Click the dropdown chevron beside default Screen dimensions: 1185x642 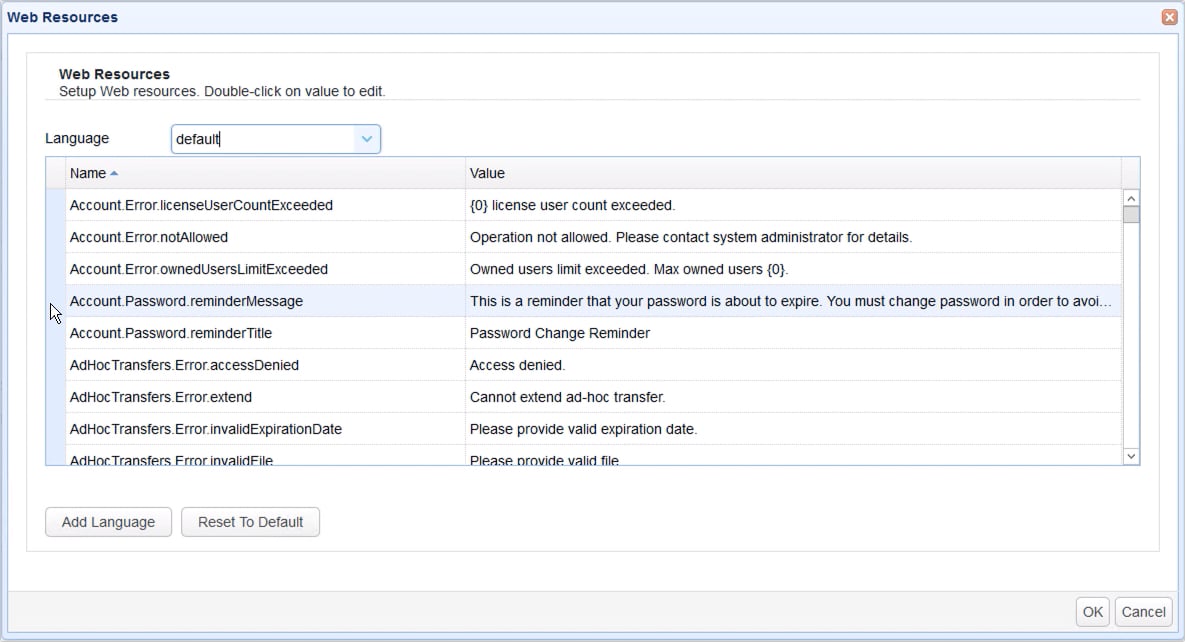(x=366, y=138)
